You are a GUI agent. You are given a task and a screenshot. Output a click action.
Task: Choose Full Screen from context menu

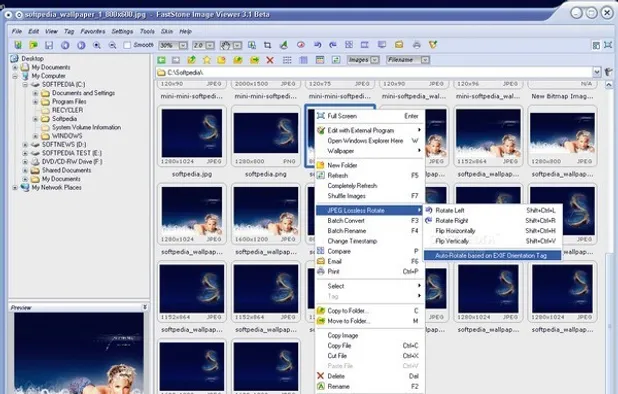coord(370,116)
